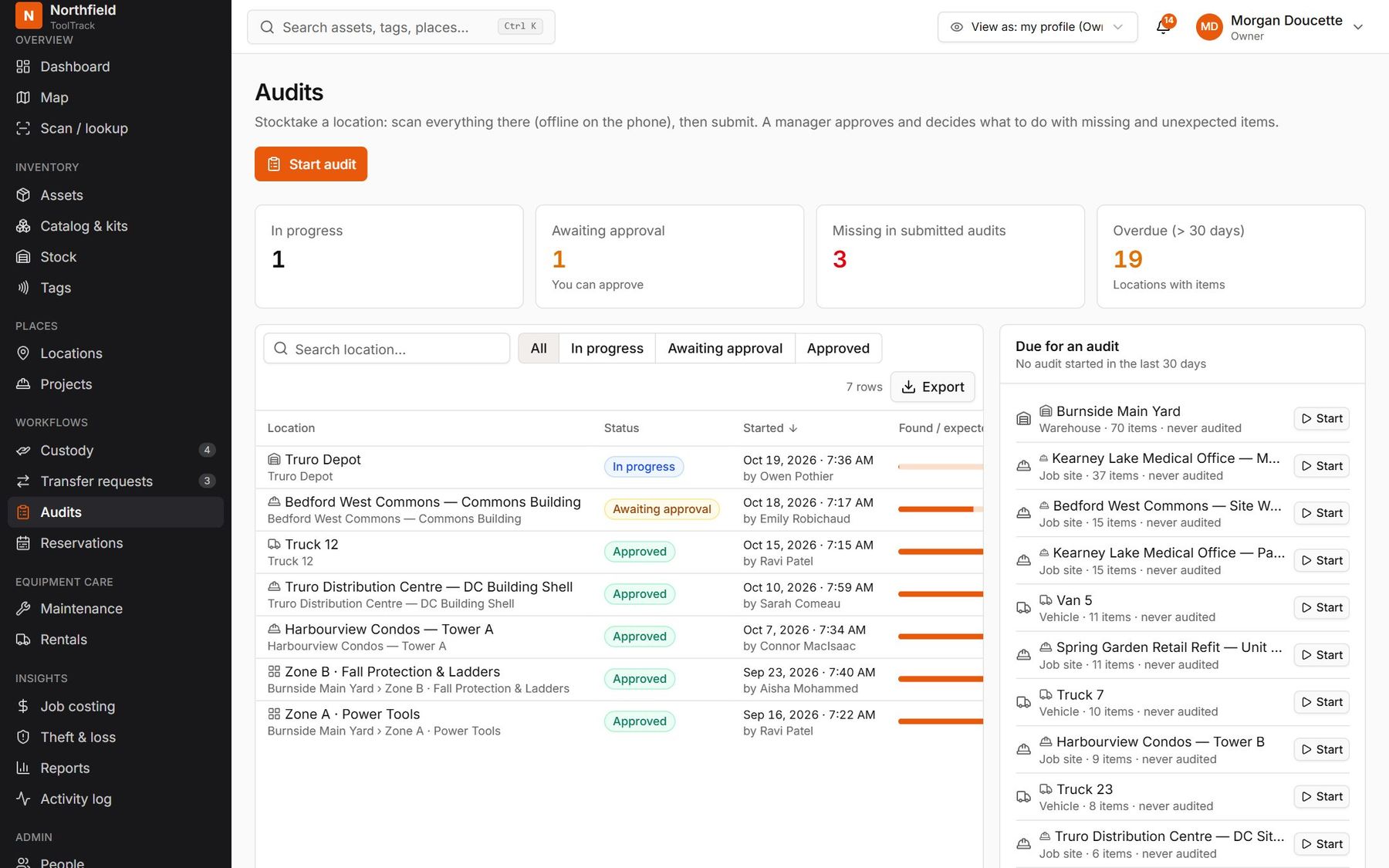This screenshot has height=868, width=1389.
Task: Export the audits table
Action: [x=932, y=387]
